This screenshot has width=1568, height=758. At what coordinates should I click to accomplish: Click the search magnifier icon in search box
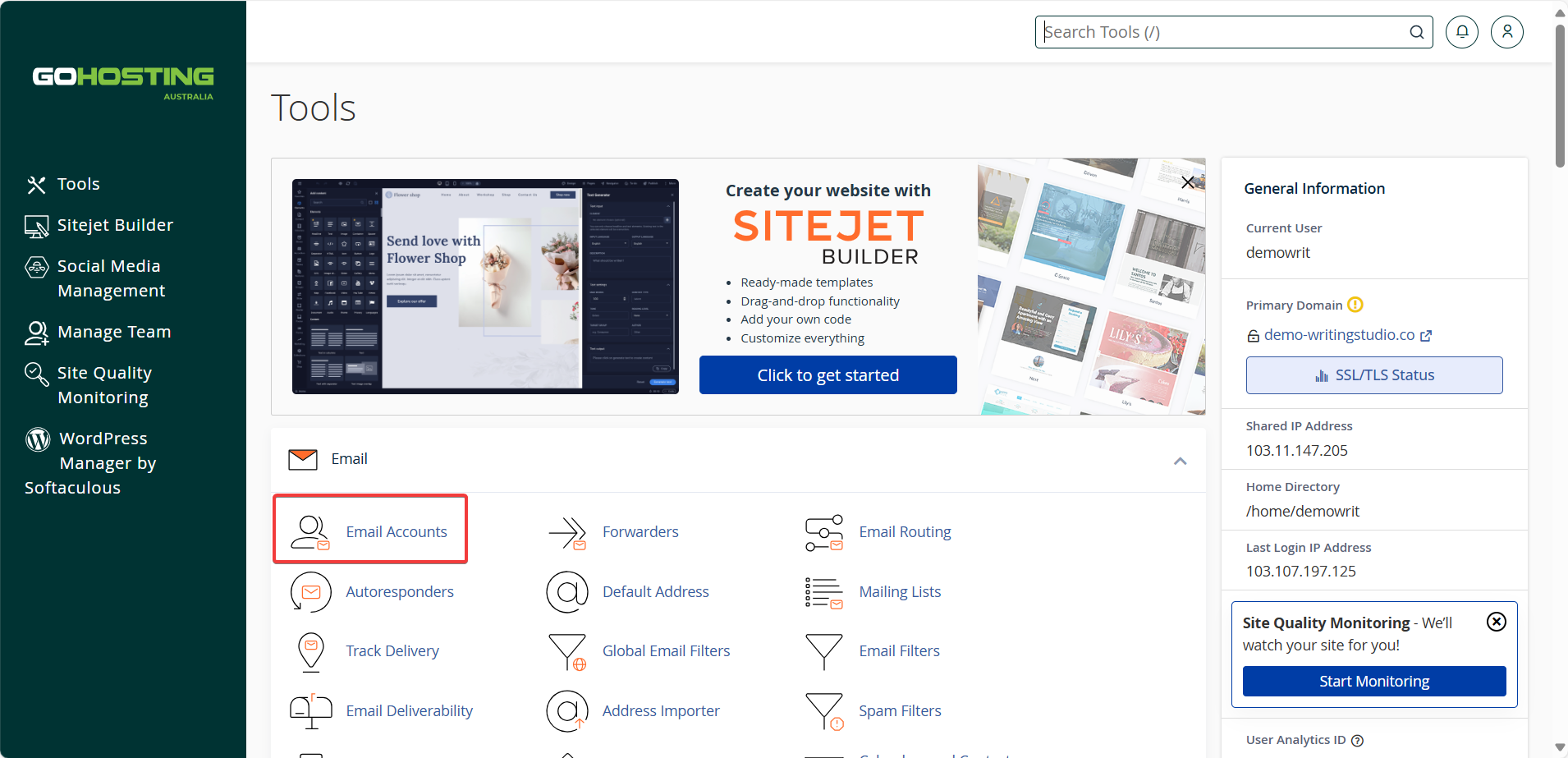point(1417,32)
